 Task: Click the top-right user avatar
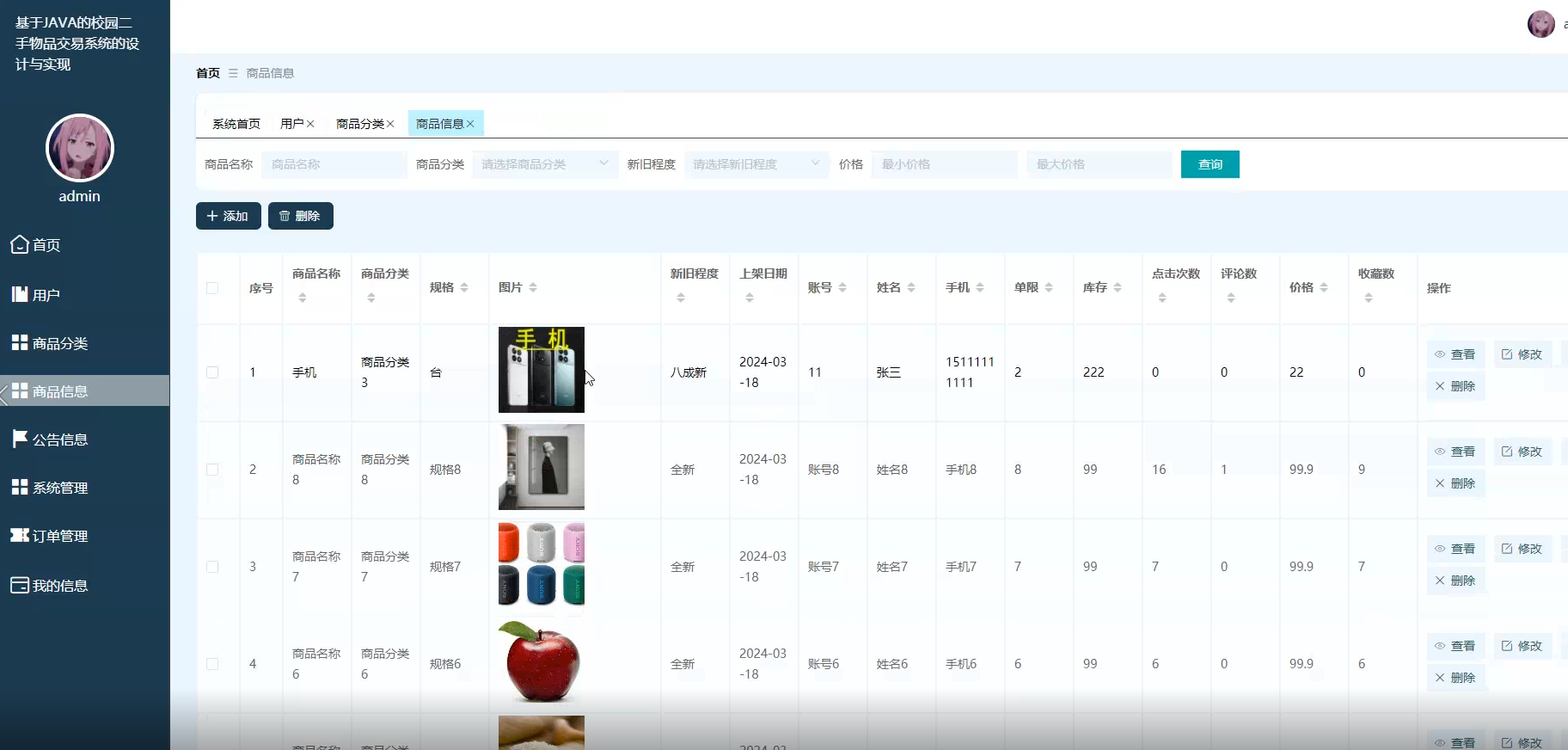point(1540,24)
